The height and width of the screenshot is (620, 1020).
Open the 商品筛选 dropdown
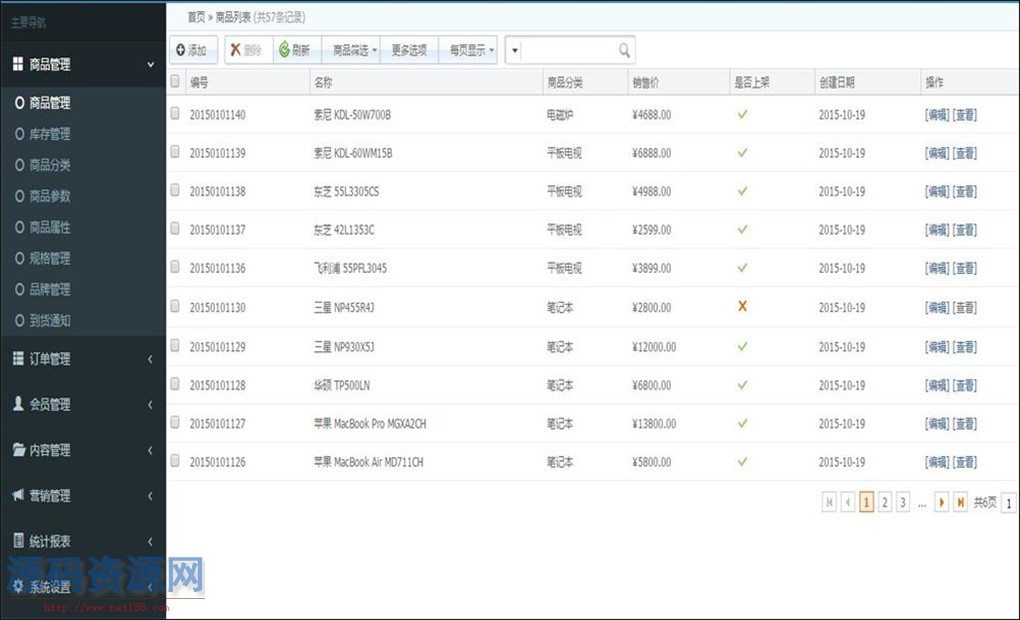354,50
